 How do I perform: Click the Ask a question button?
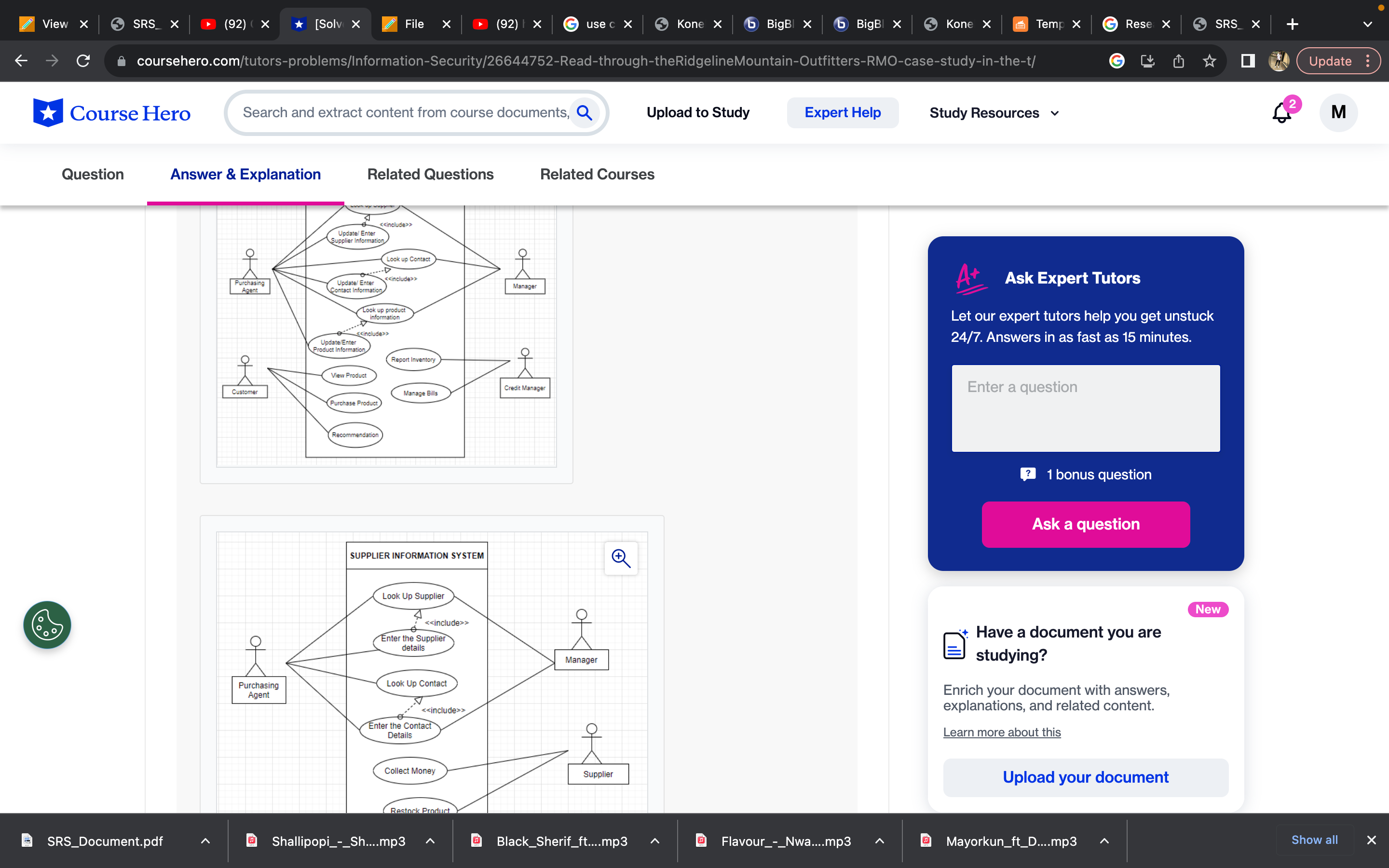[1085, 524]
